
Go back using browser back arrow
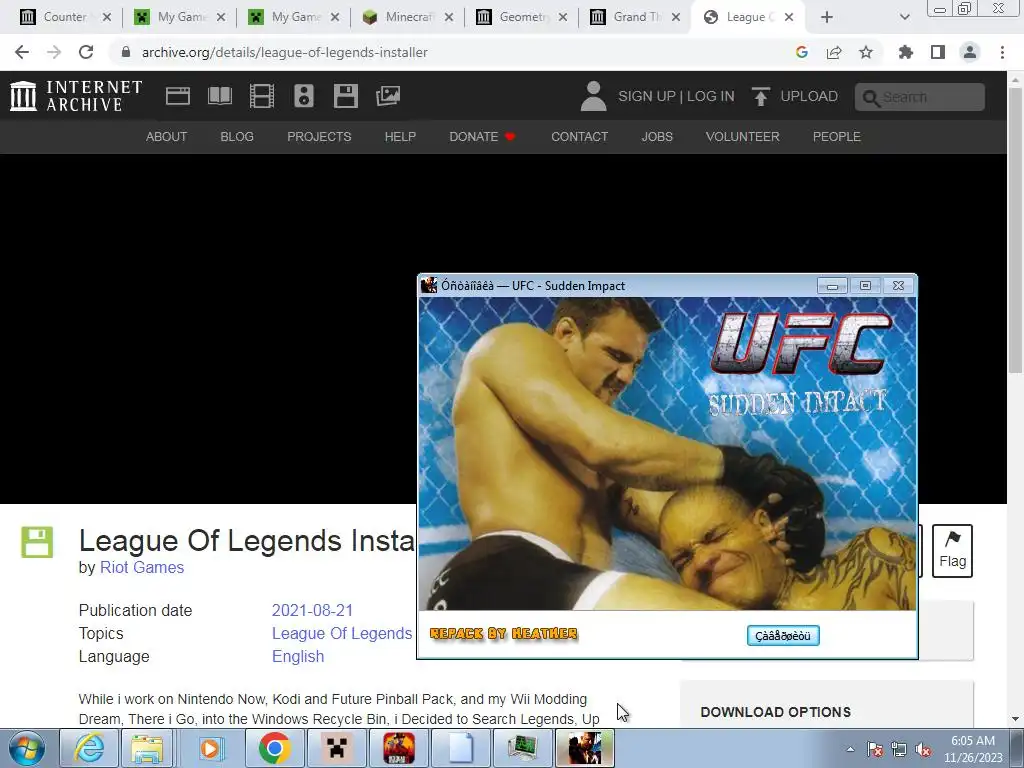pos(22,52)
